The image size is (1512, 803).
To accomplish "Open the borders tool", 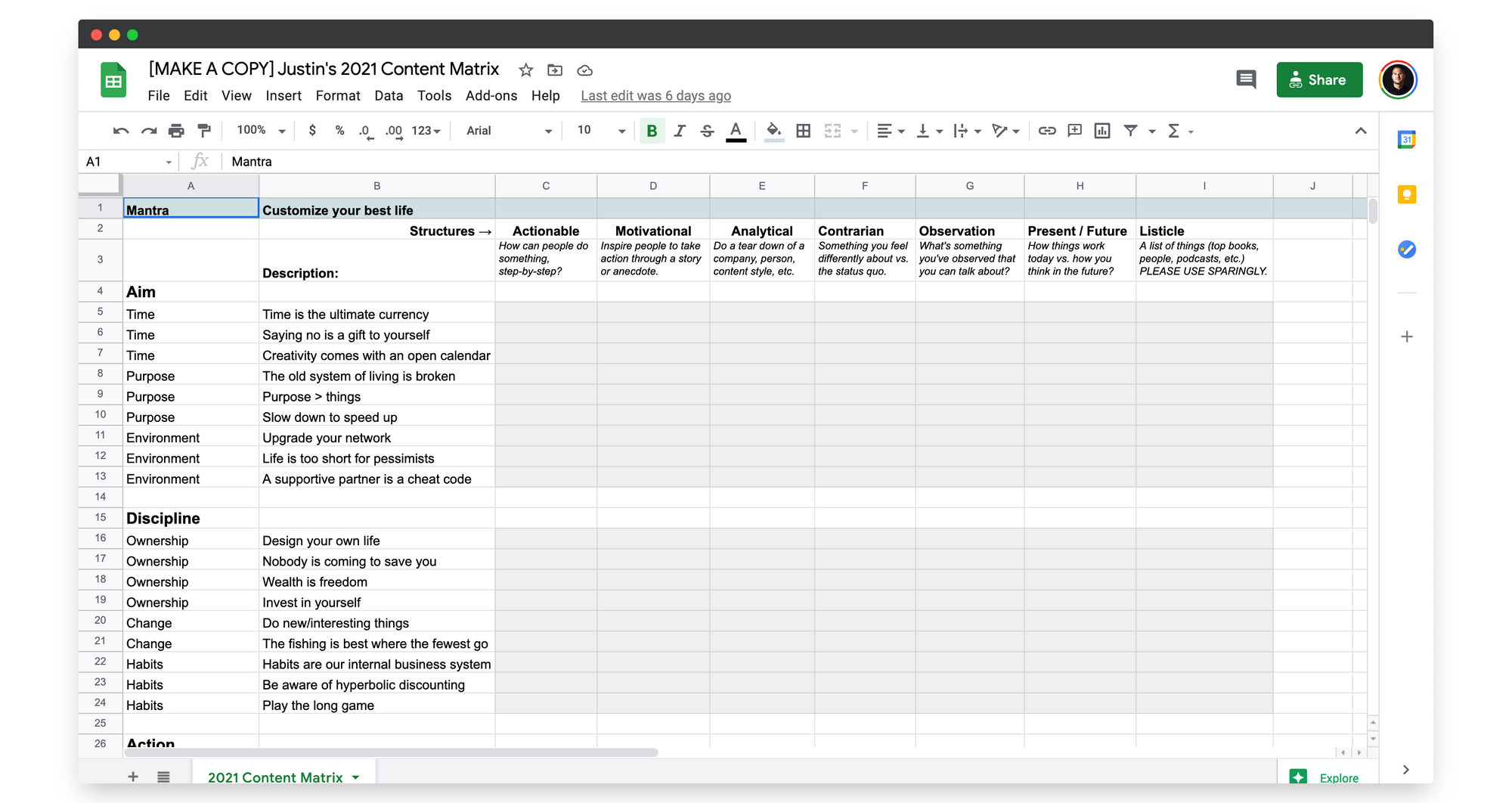I will [x=803, y=131].
